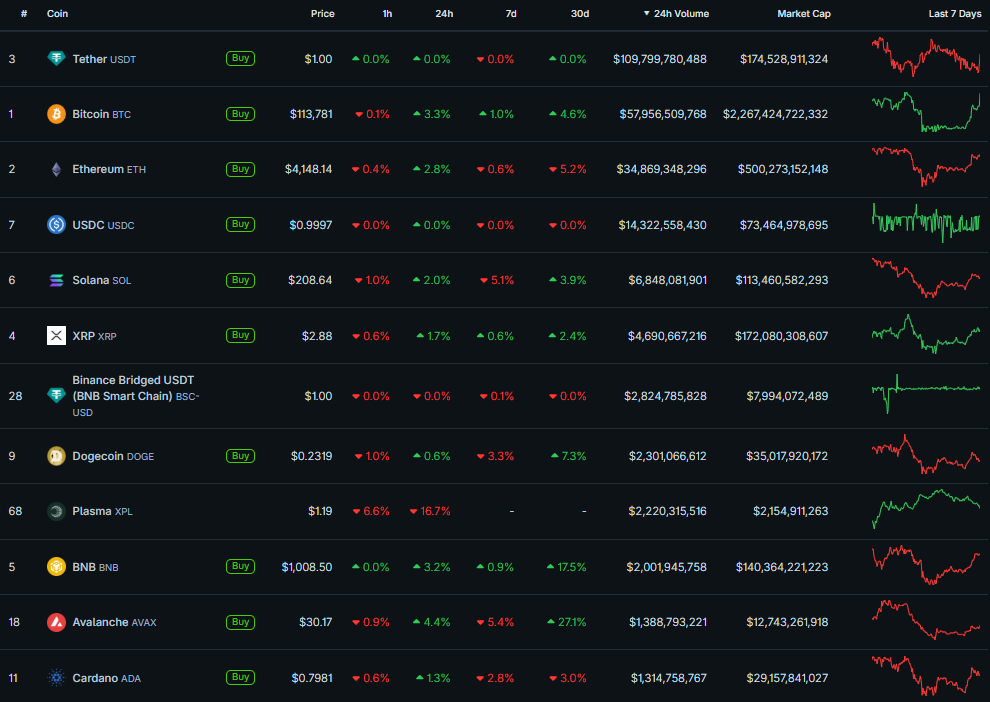Screen dimensions: 990x702
Task: Click Plasma 24h change 16.7%
Action: 430,511
